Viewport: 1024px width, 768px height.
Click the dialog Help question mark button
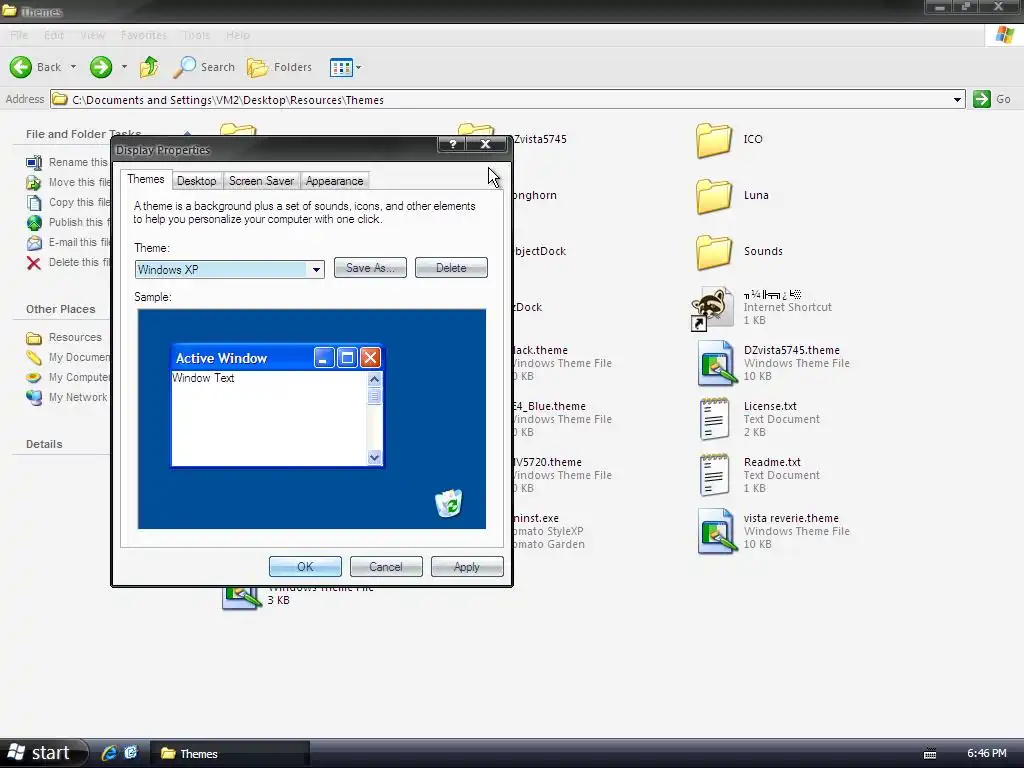coord(452,144)
